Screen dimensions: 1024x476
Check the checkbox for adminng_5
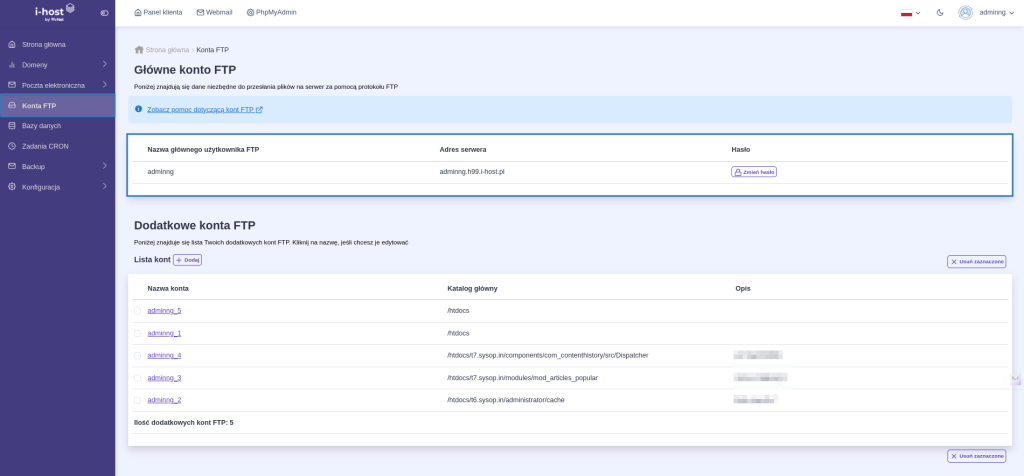138,311
